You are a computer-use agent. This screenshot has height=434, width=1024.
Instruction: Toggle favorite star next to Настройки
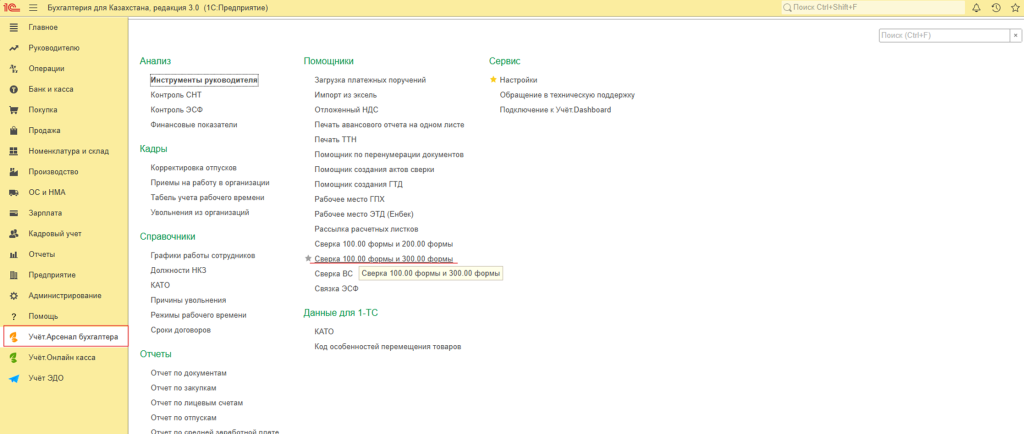point(493,79)
